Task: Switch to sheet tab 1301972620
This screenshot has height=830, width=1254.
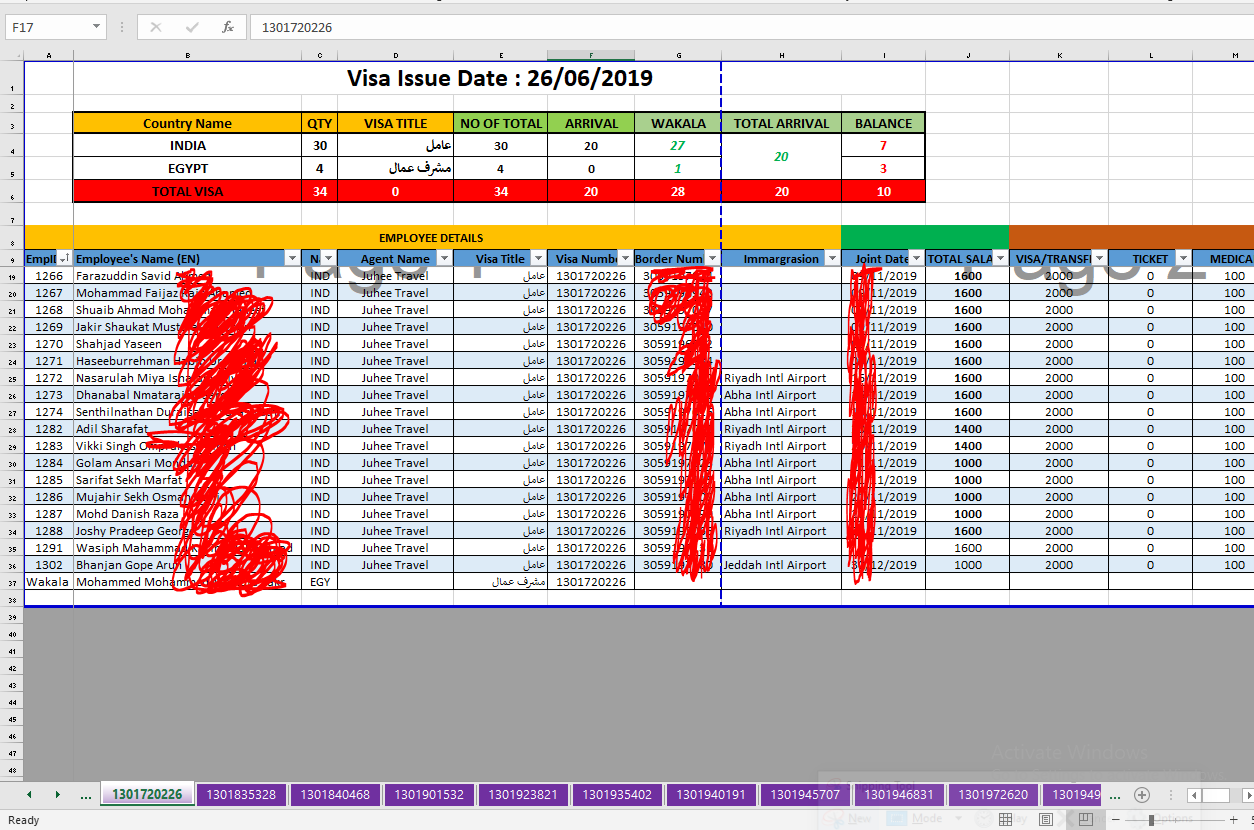Action: coord(993,795)
